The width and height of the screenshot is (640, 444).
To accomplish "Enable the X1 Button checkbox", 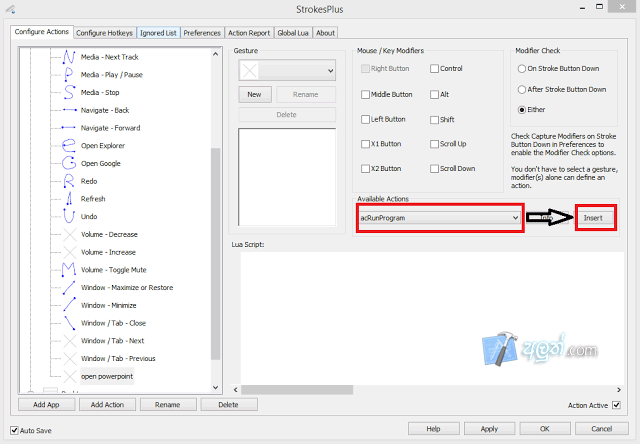I will [x=365, y=144].
